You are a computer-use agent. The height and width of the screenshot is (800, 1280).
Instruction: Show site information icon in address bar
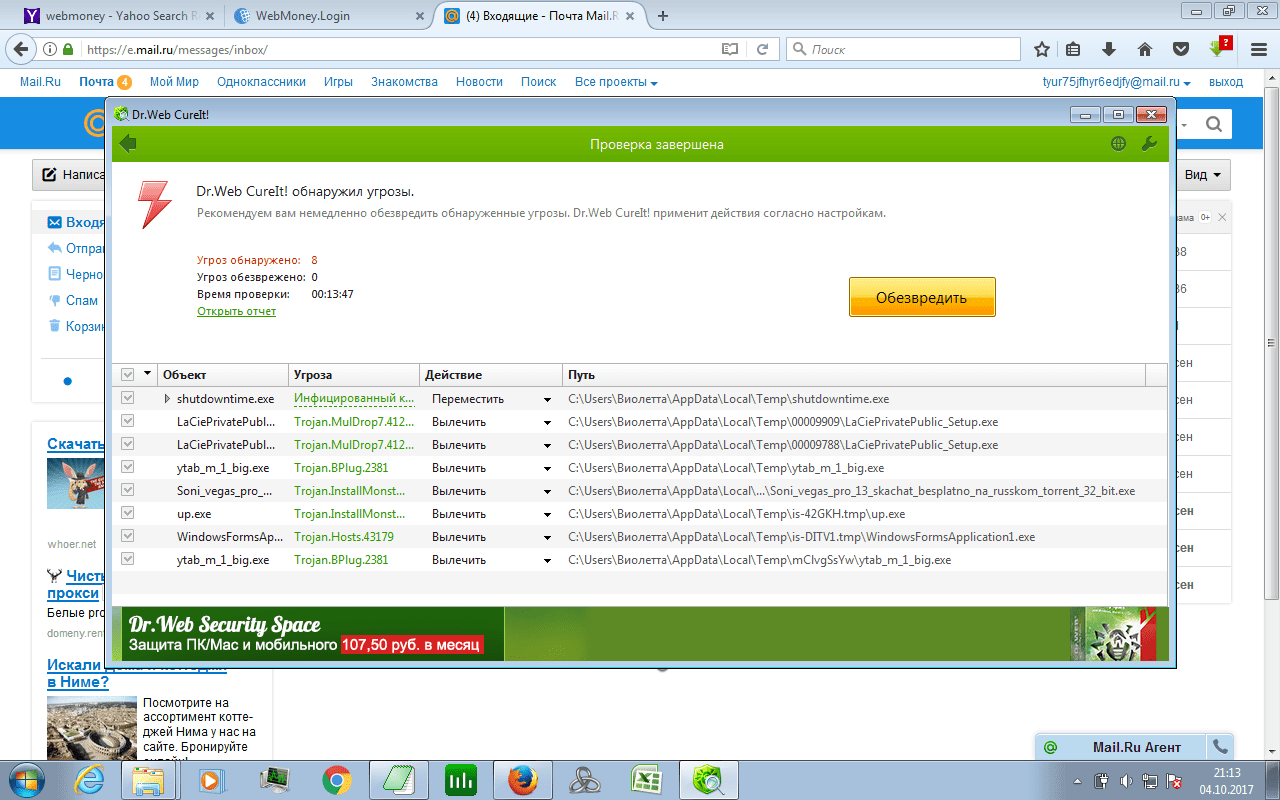coord(50,49)
